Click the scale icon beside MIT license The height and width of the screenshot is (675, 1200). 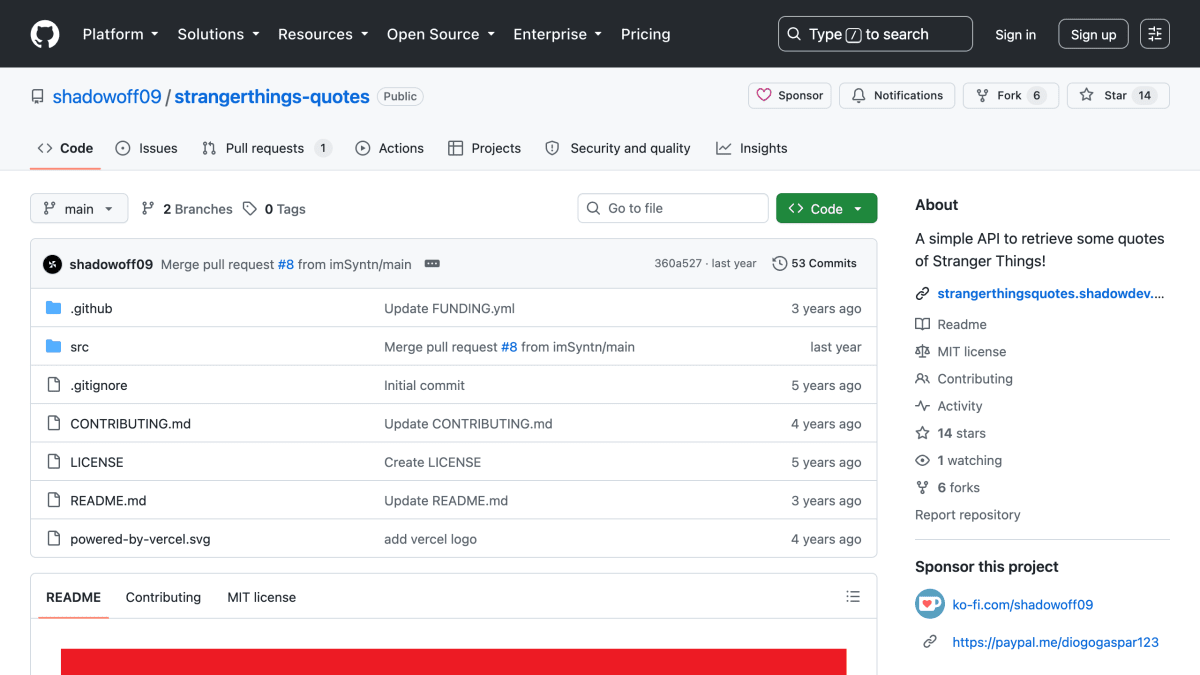click(922, 352)
